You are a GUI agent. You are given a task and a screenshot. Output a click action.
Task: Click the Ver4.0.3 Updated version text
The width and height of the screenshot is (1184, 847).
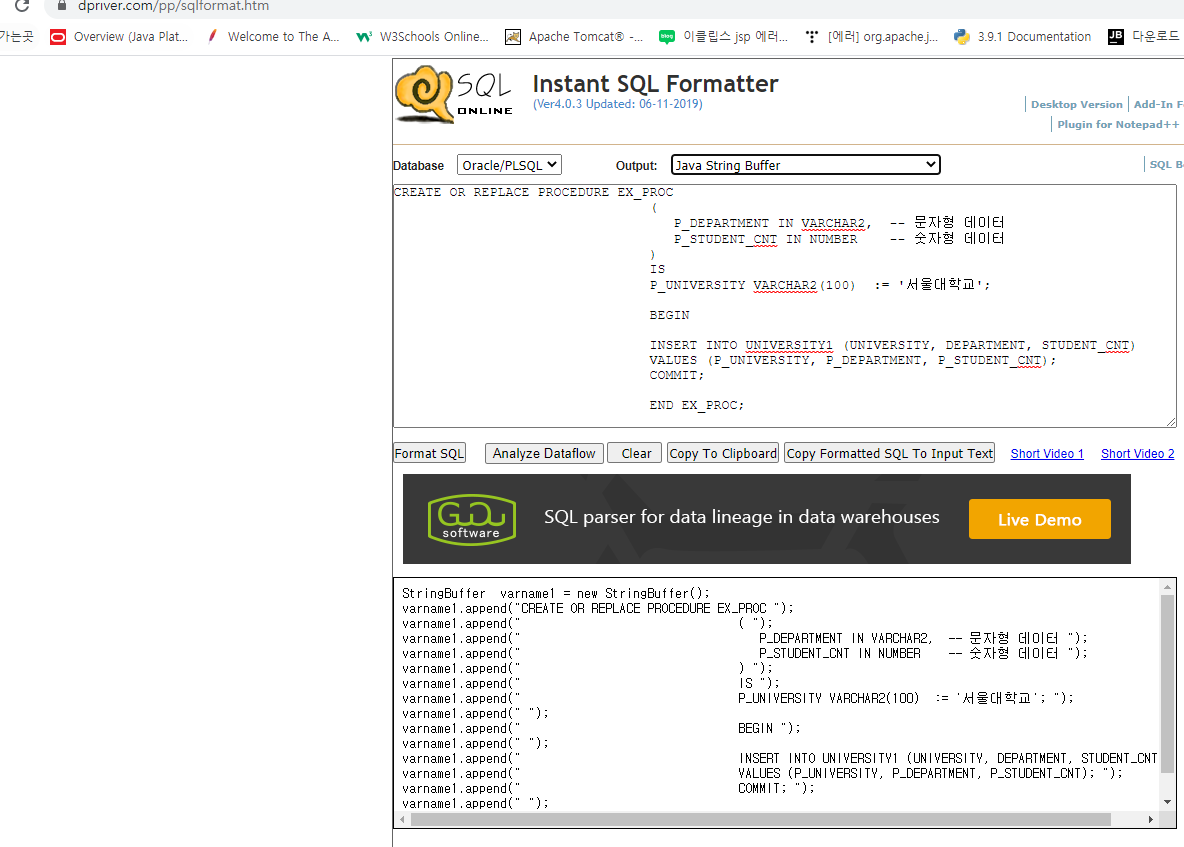(618, 104)
